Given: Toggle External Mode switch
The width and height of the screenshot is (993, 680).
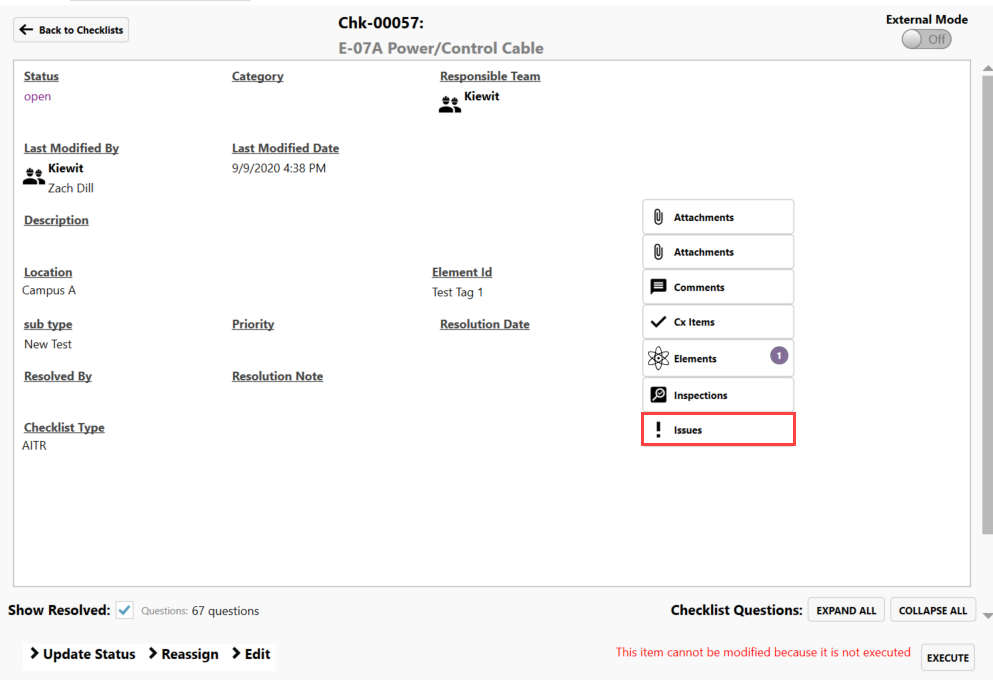Looking at the screenshot, I should [x=926, y=39].
